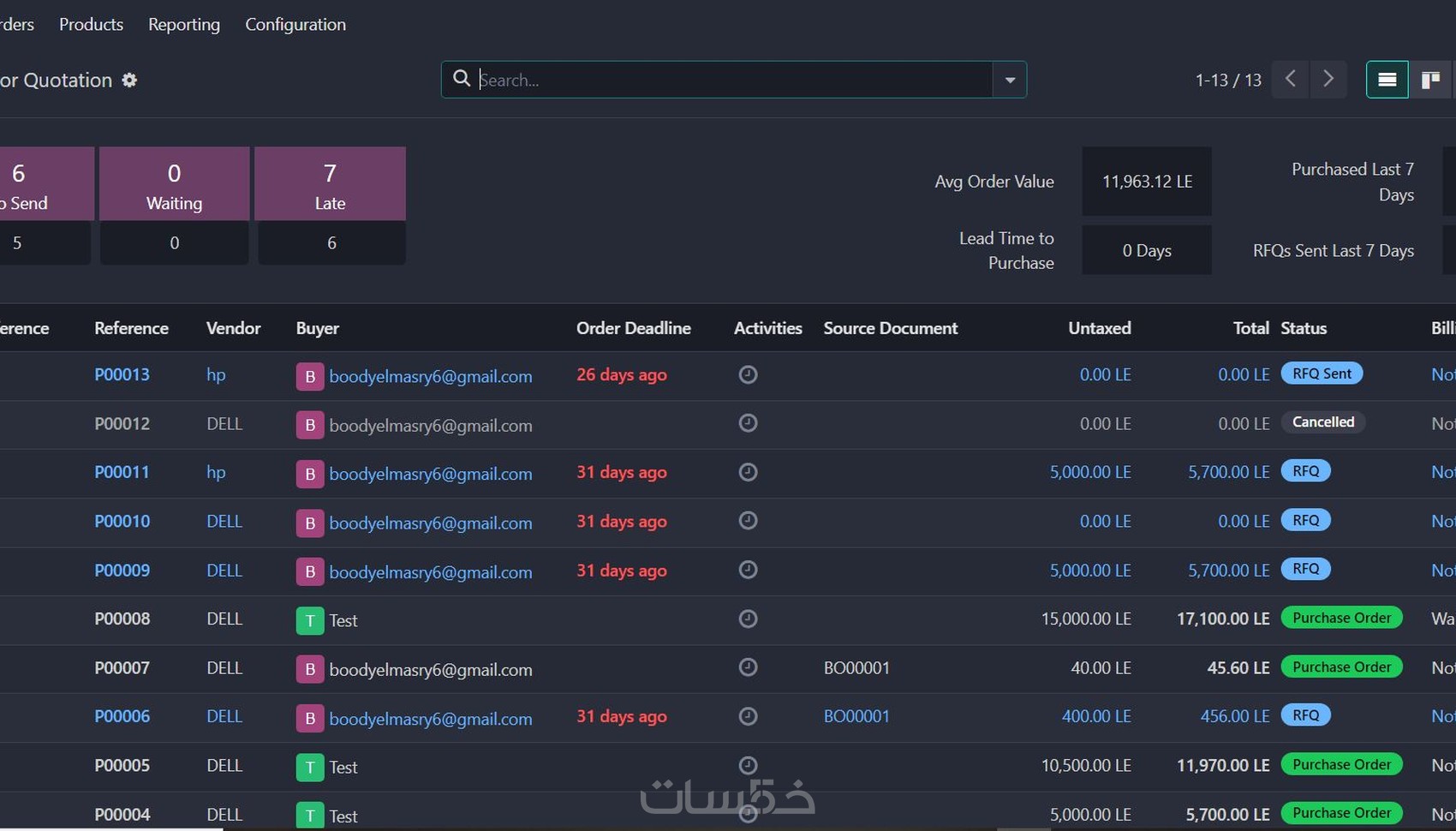Go to previous page of records
This screenshot has height=831, width=1456.
[1290, 80]
